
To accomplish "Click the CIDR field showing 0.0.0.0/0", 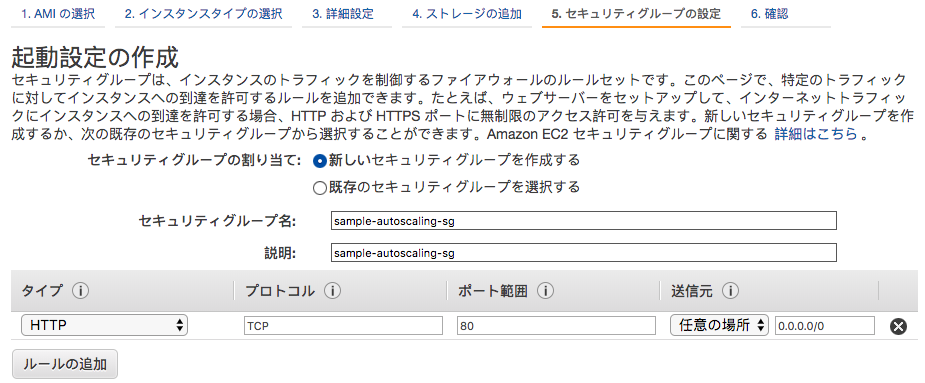I will coord(825,326).
